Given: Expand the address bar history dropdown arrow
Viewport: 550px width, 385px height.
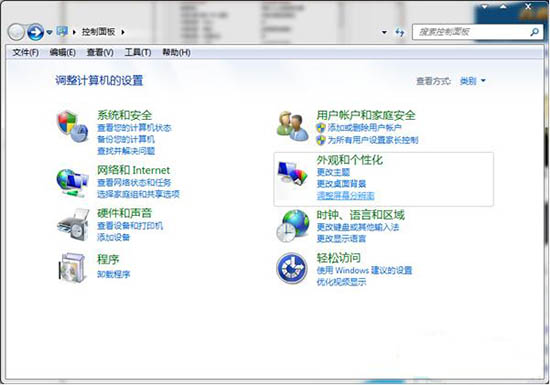Looking at the screenshot, I should coord(384,32).
